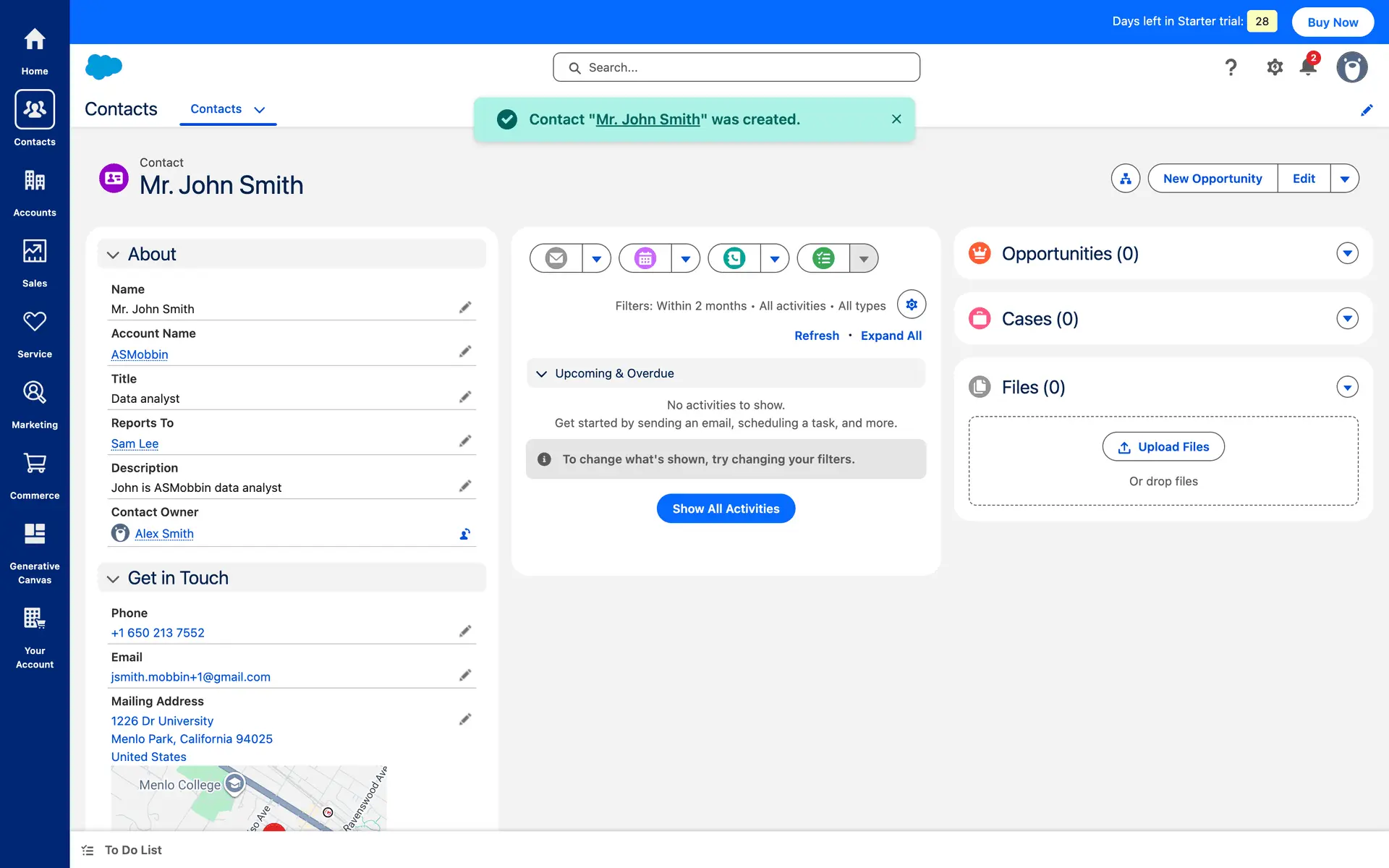Click the view contact hierarchy icon
Screen dimensions: 1389x868
tap(1126, 179)
